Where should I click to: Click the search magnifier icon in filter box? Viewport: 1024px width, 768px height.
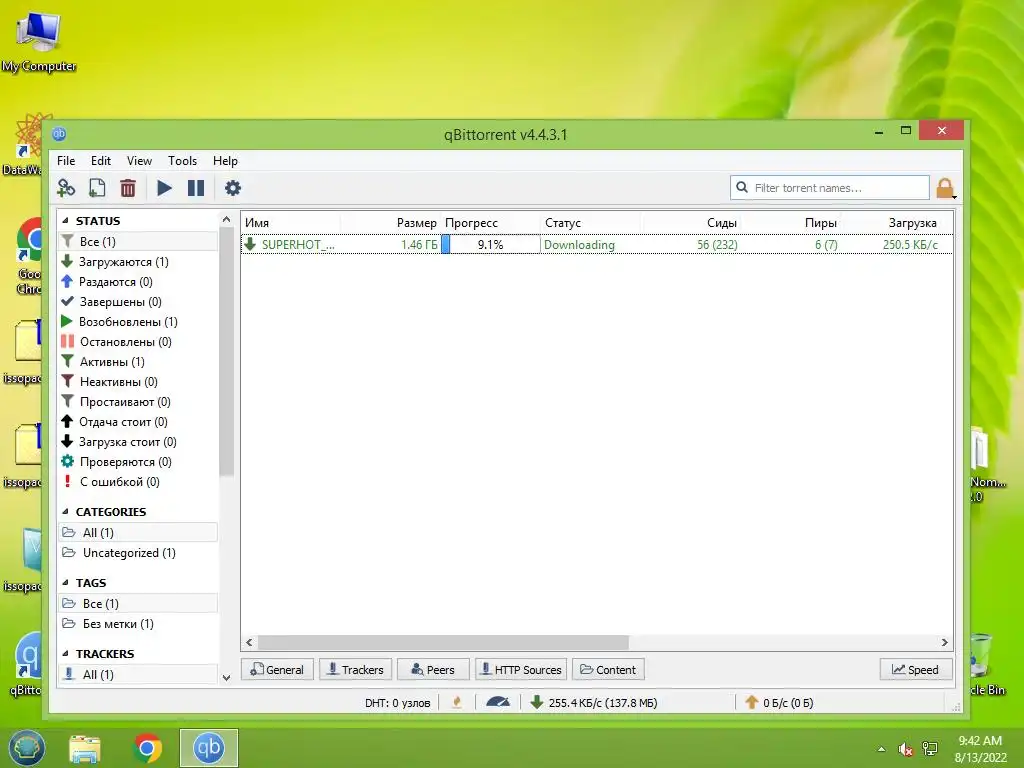742,187
